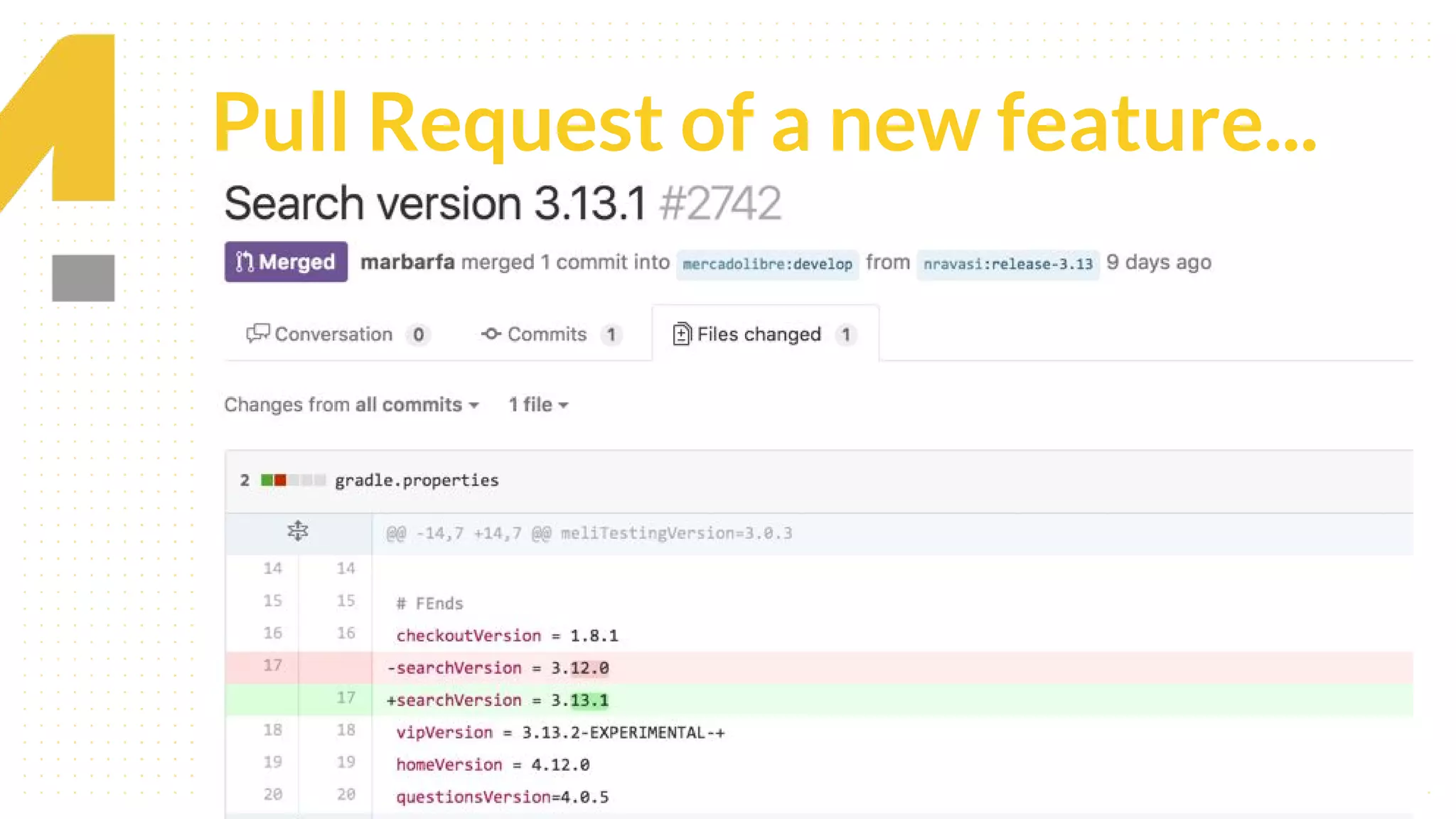Switch to the Commits tab
Image resolution: width=1456 pixels, height=819 pixels.
click(552, 334)
